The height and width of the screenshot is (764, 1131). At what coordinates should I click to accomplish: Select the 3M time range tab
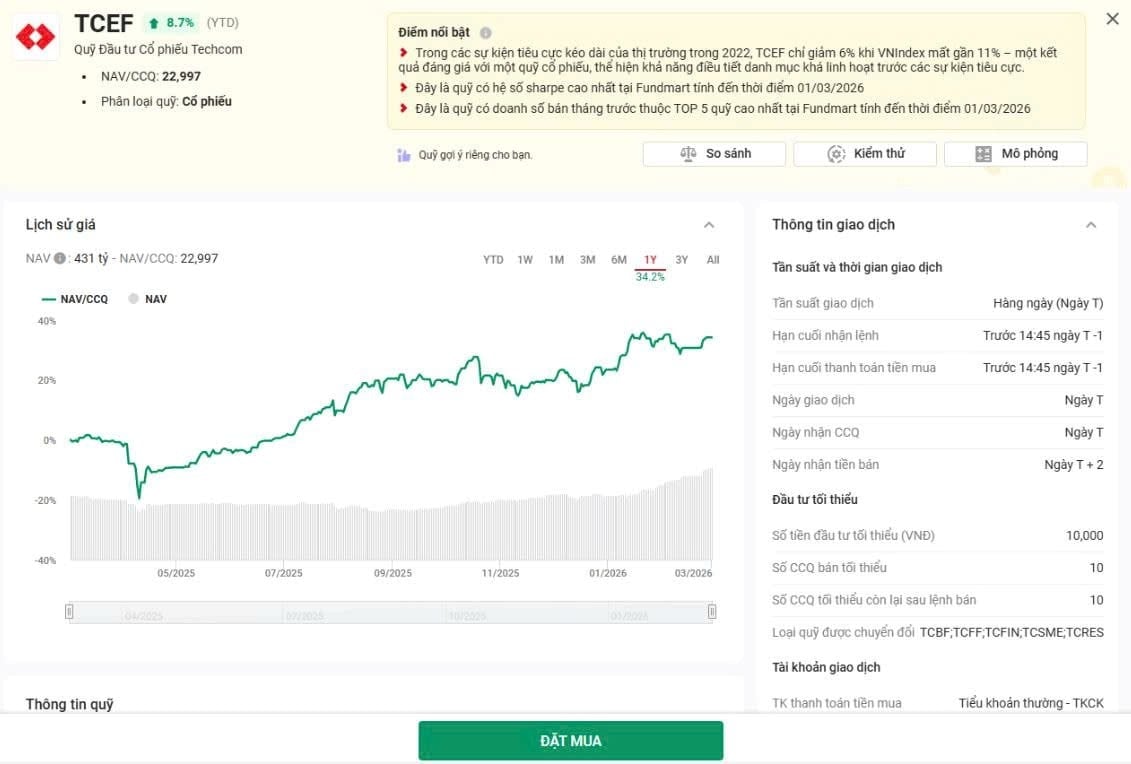(588, 260)
